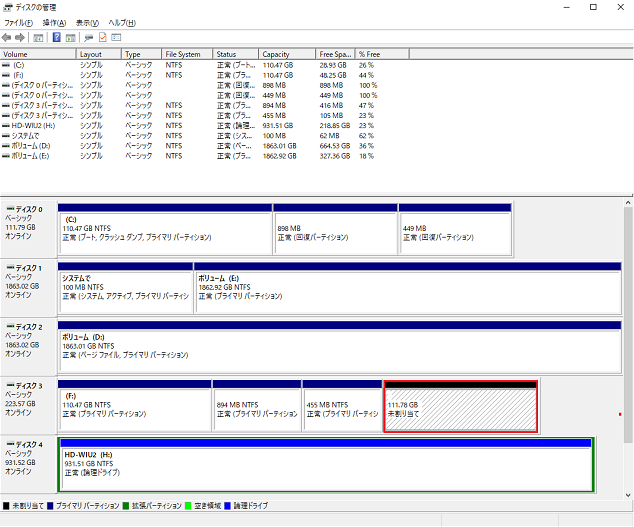Select the (C:) 110.47 GB partition on ディスク 0
634x527 pixels.
(165, 229)
